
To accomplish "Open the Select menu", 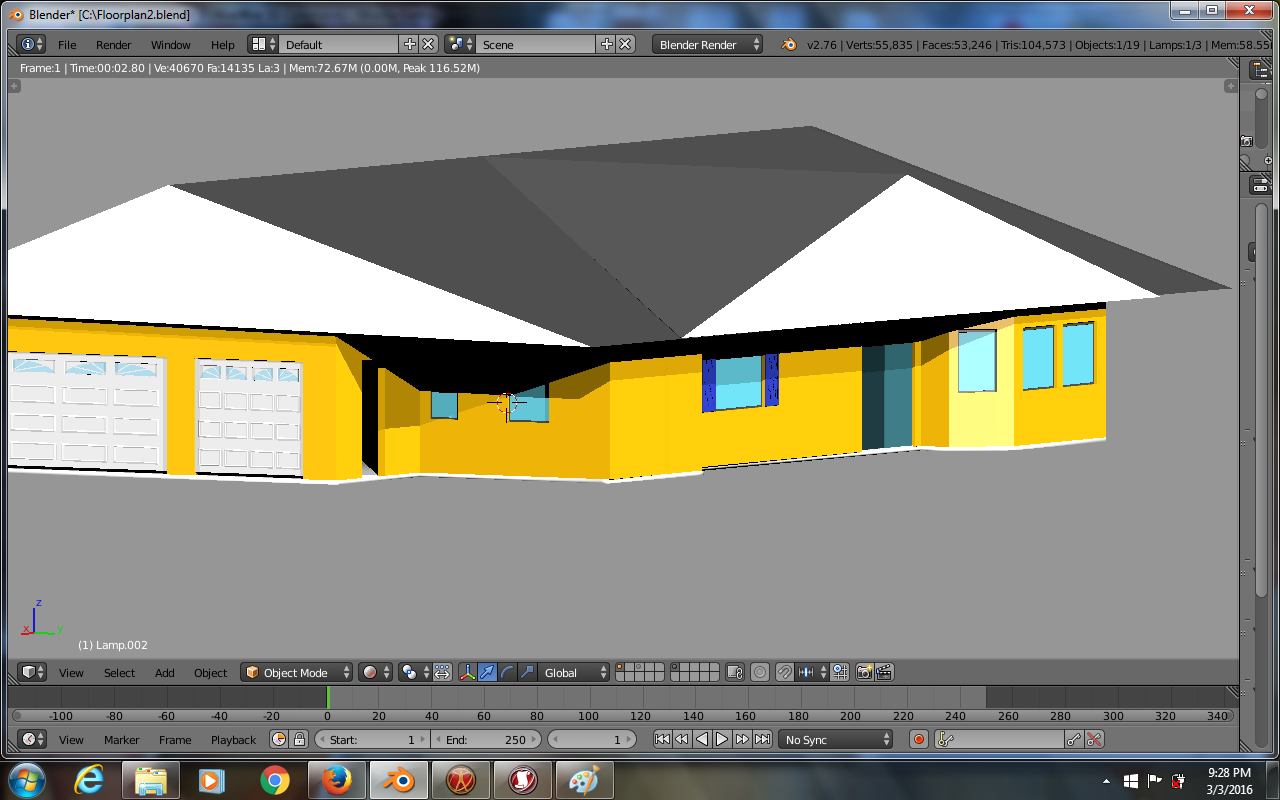I will coord(119,673).
